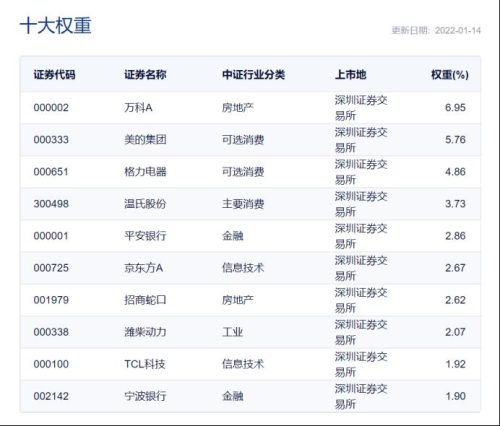Click 信息技术 industry in 京东方A row
Image resolution: width=500 pixels, height=426 pixels.
[x=243, y=268]
